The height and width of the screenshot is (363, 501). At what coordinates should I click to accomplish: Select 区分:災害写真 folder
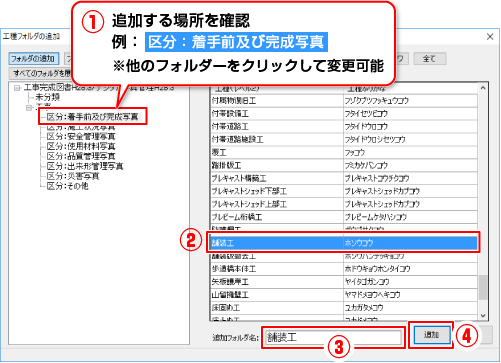(73, 176)
